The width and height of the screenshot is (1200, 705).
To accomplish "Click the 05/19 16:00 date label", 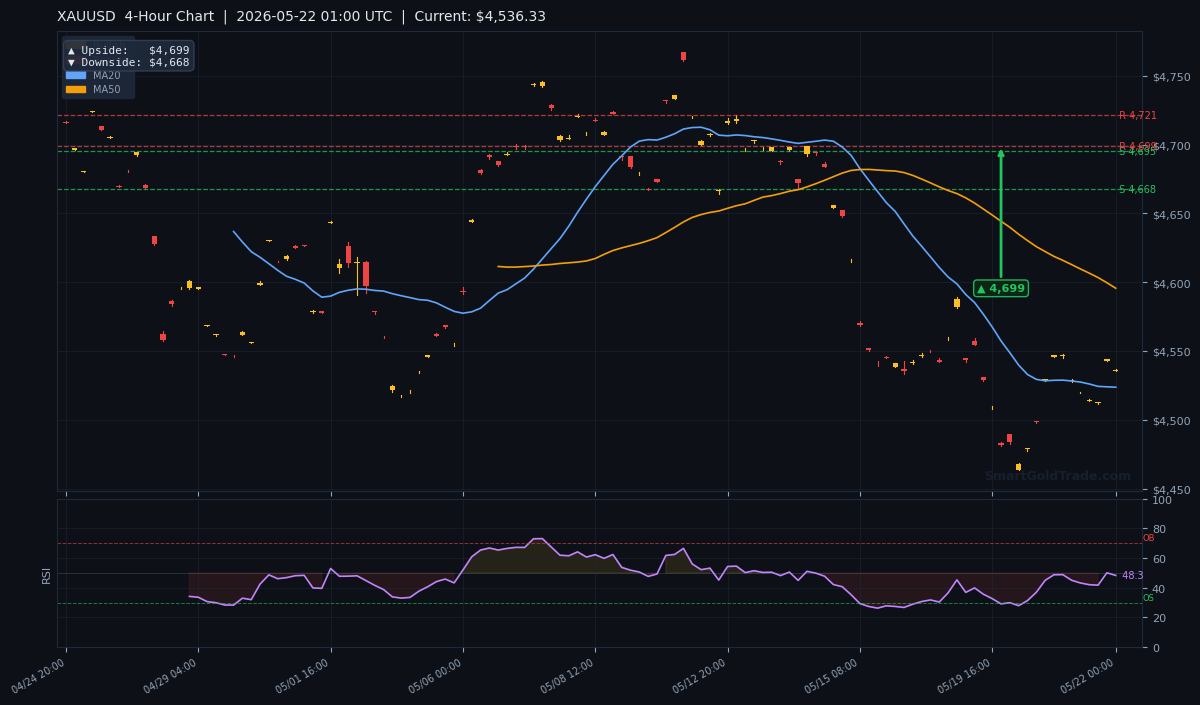I will (x=964, y=675).
